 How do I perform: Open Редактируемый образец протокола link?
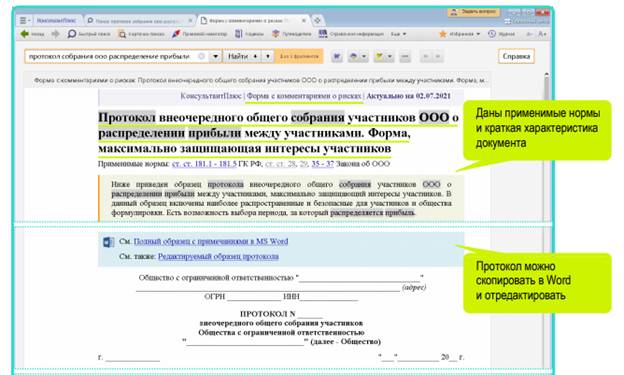[218, 257]
